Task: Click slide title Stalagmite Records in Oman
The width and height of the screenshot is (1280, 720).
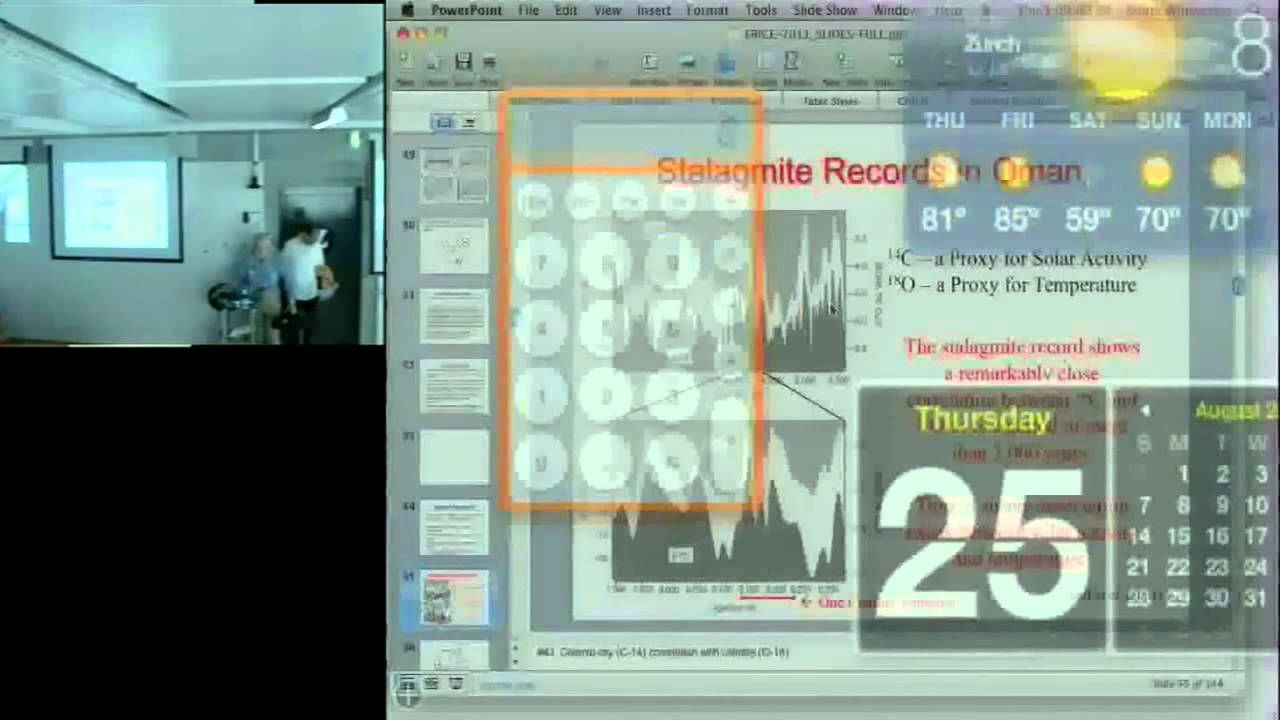Action: coord(868,171)
